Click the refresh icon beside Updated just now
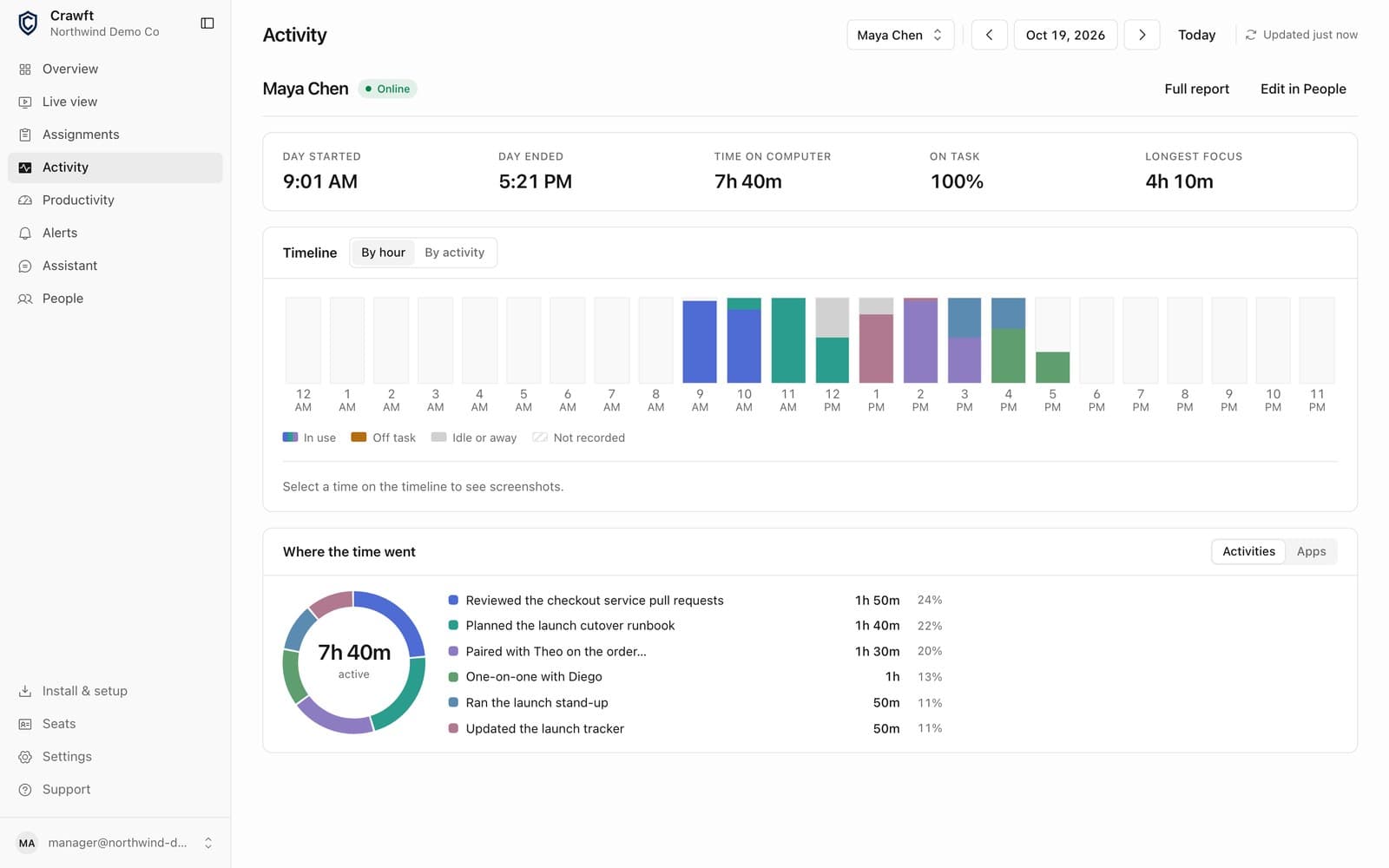Viewport: 1389px width, 868px height. tap(1251, 36)
